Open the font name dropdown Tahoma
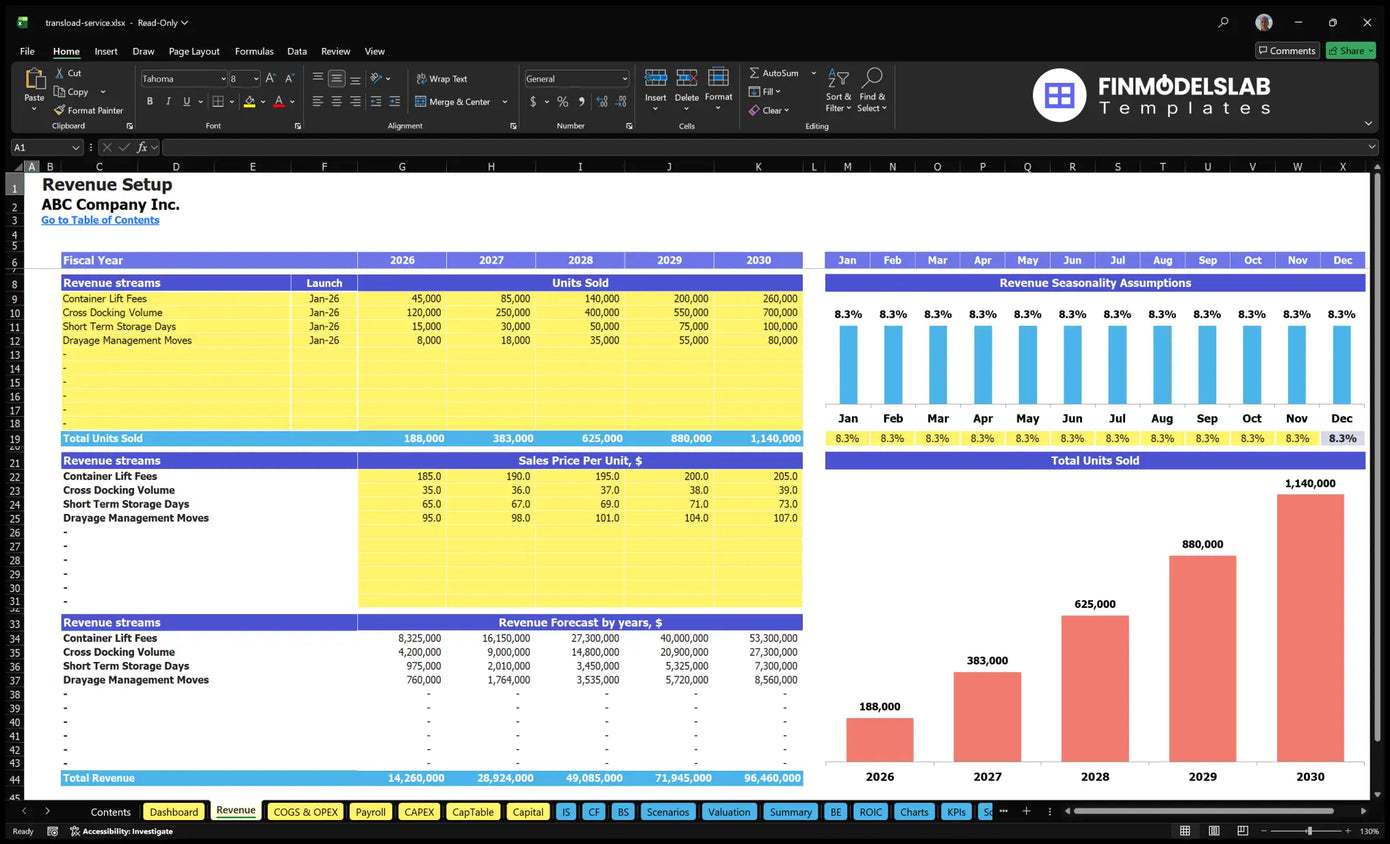1390x844 pixels. click(221, 78)
